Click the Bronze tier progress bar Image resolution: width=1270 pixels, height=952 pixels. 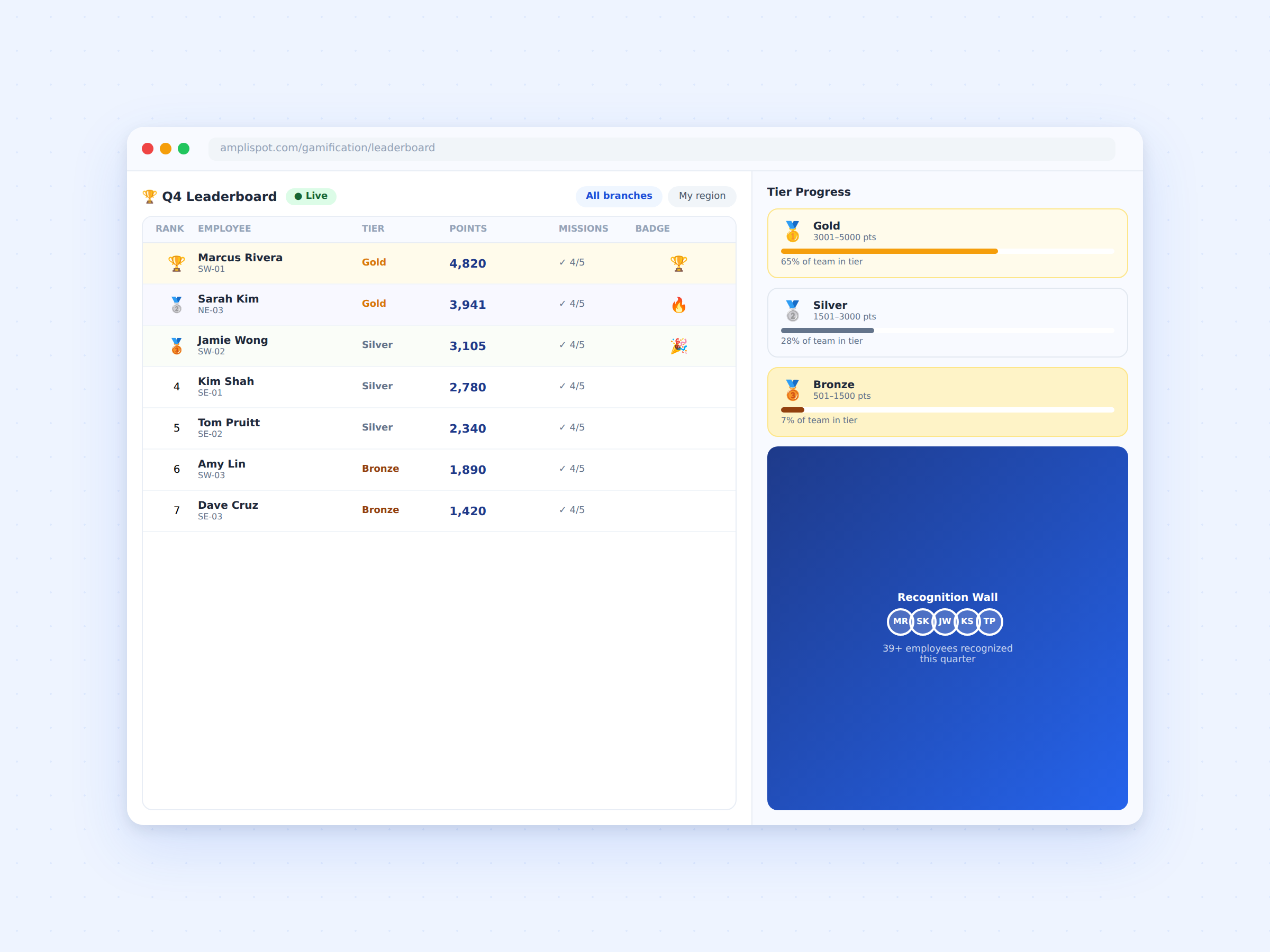point(947,410)
